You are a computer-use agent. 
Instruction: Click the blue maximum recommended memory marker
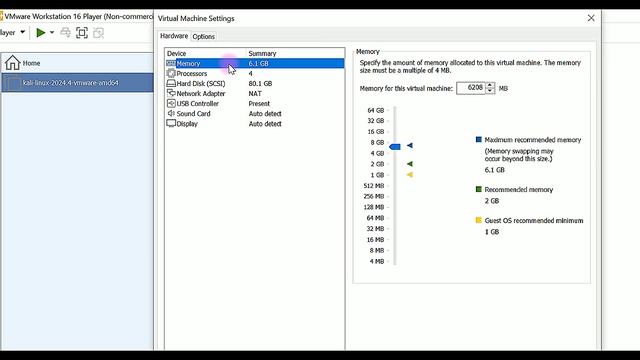[410, 145]
